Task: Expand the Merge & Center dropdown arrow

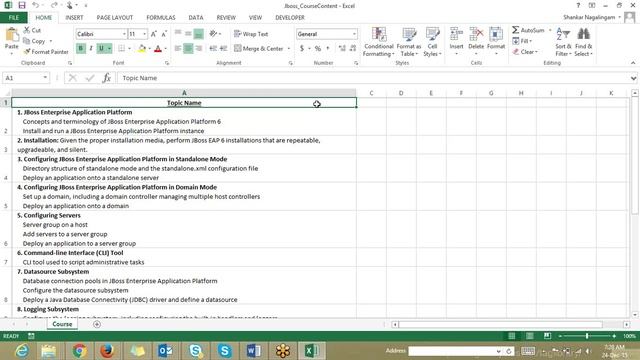Action: (x=289, y=49)
